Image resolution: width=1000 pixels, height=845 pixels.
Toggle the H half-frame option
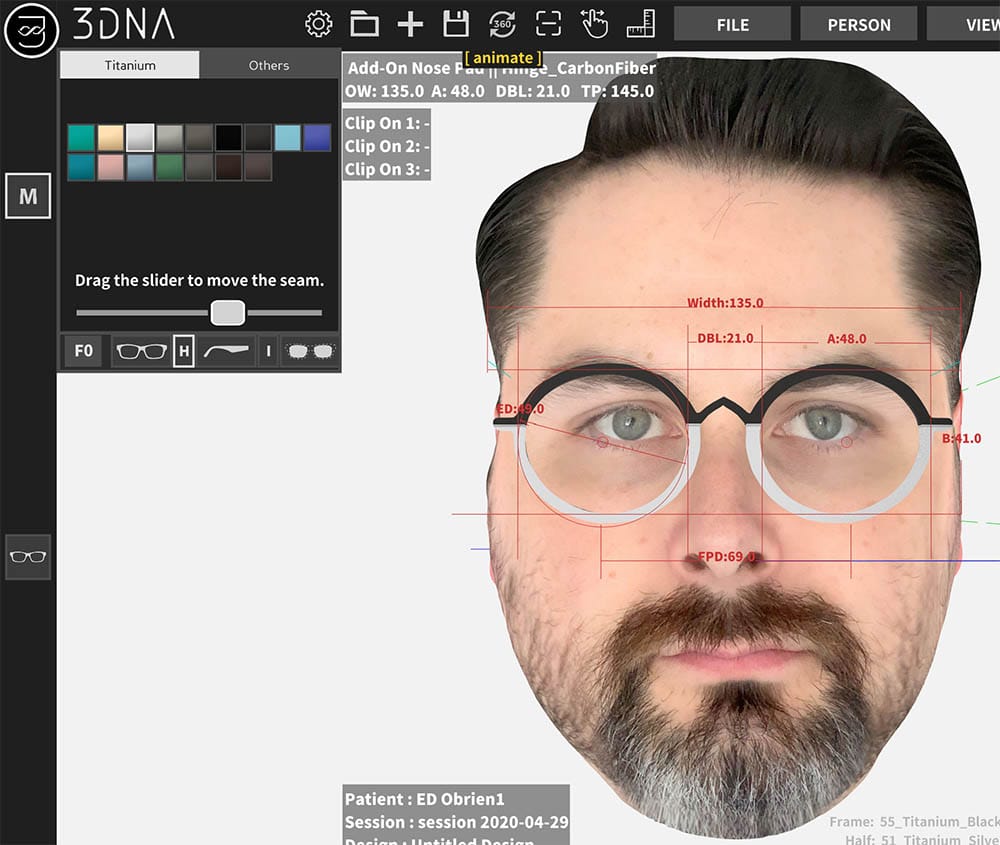coord(184,352)
